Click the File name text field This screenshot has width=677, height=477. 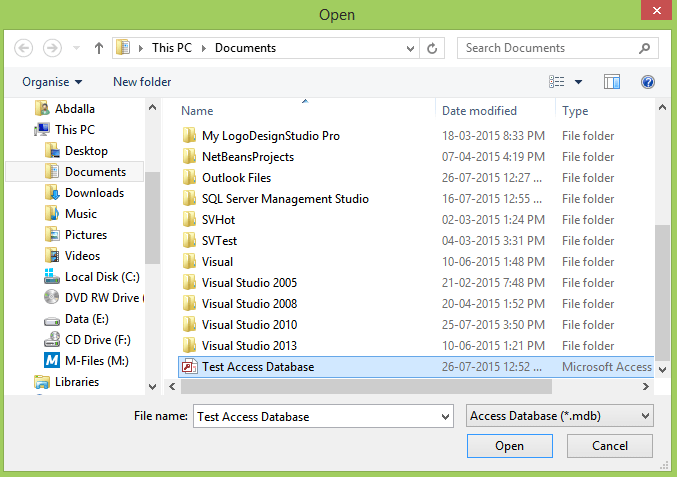[x=315, y=416]
